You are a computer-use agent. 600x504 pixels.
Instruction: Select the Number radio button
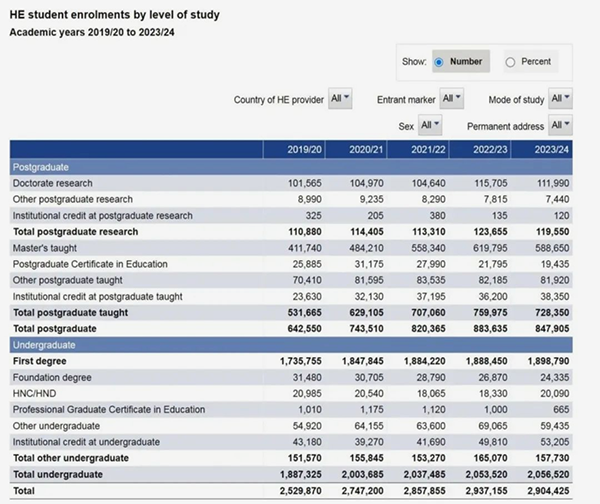439,62
